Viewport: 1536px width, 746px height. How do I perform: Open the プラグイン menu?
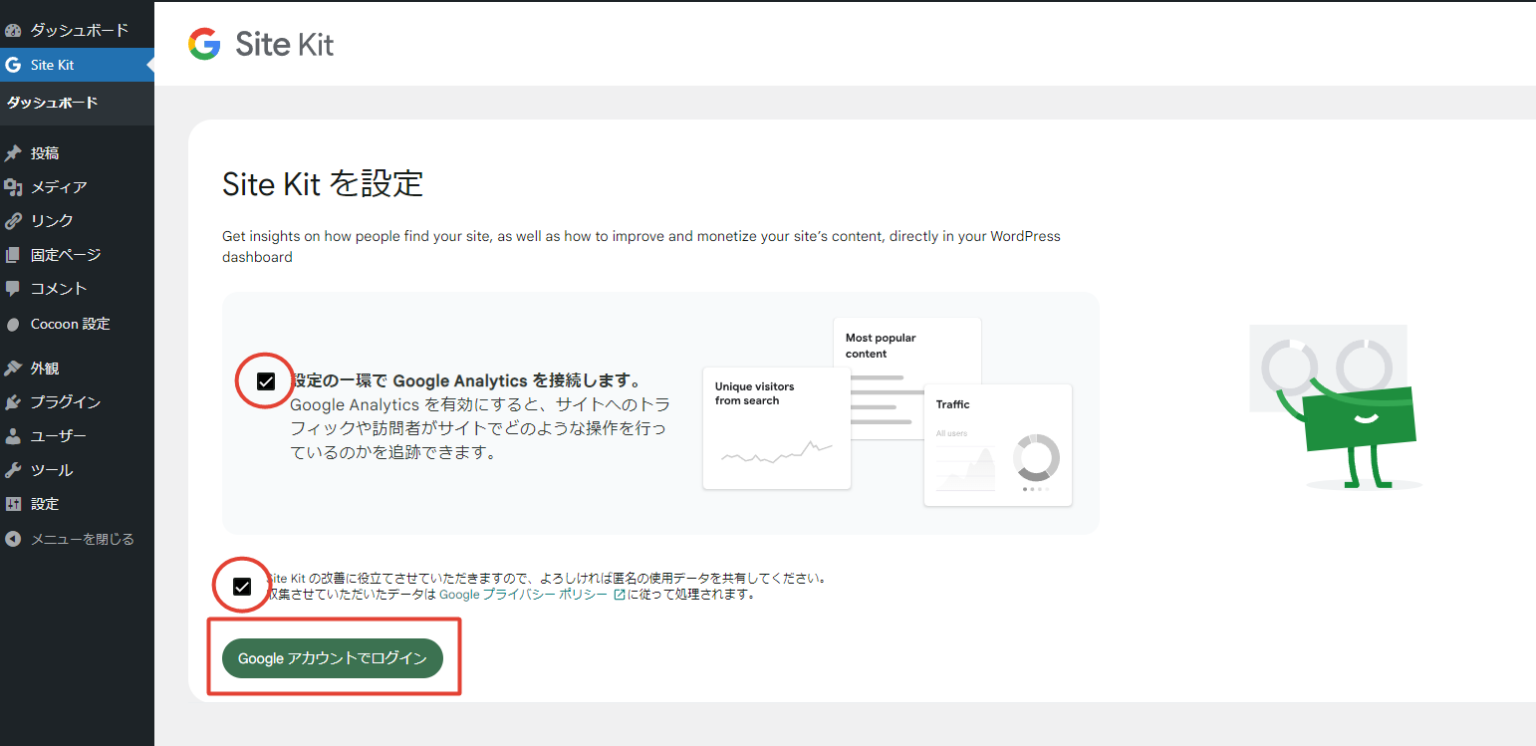pyautogui.click(x=77, y=402)
